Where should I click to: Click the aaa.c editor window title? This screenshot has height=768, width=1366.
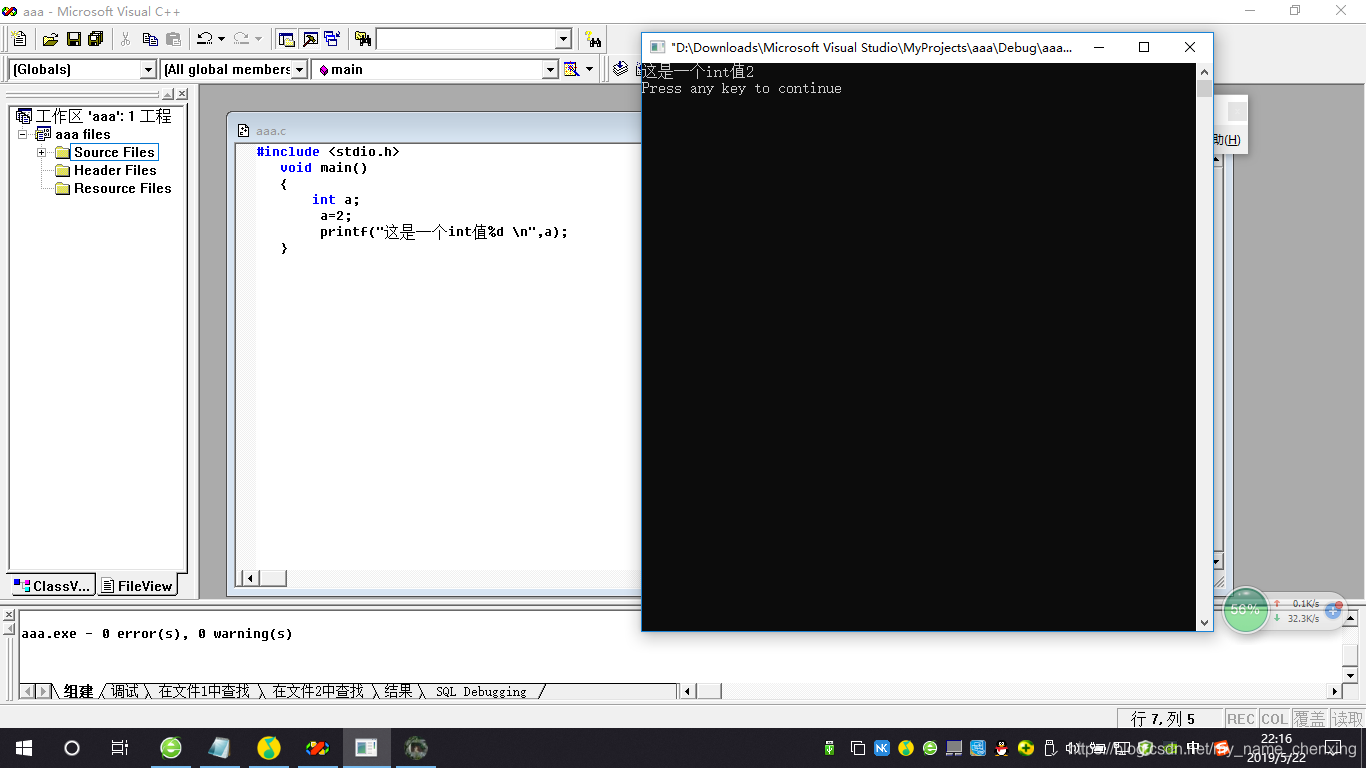[270, 131]
